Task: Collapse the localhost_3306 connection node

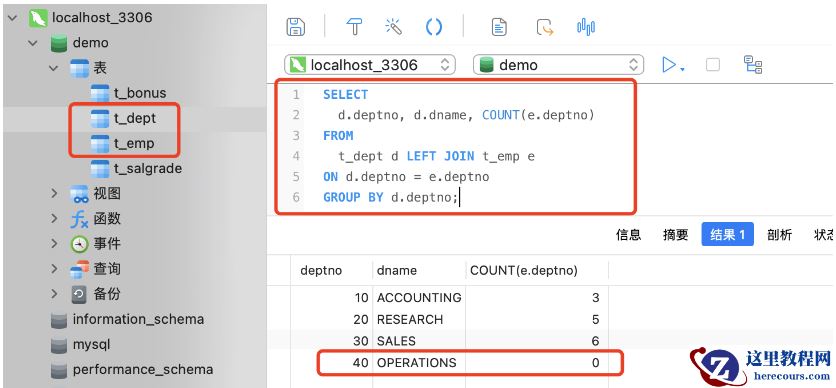Action: click(x=13, y=18)
